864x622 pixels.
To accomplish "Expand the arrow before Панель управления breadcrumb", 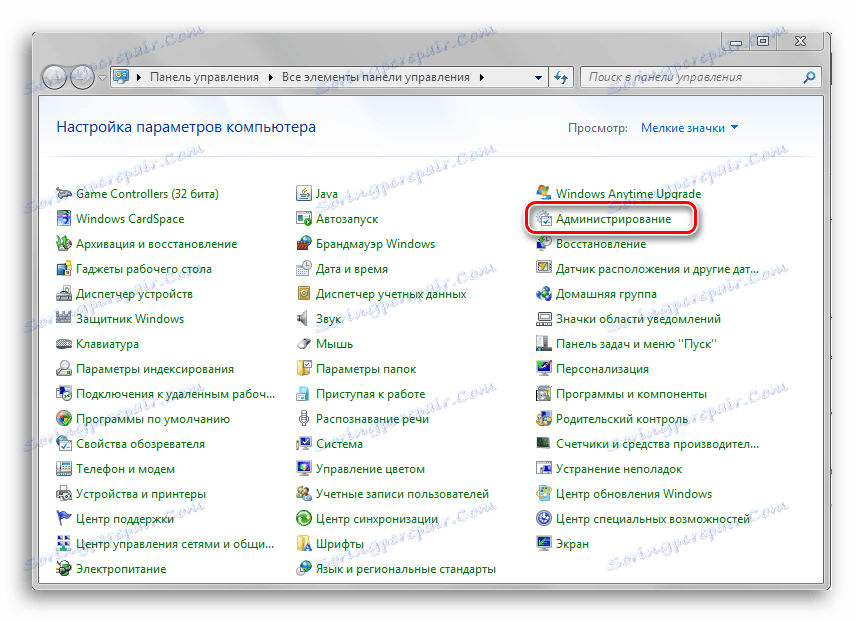I will click(x=139, y=78).
